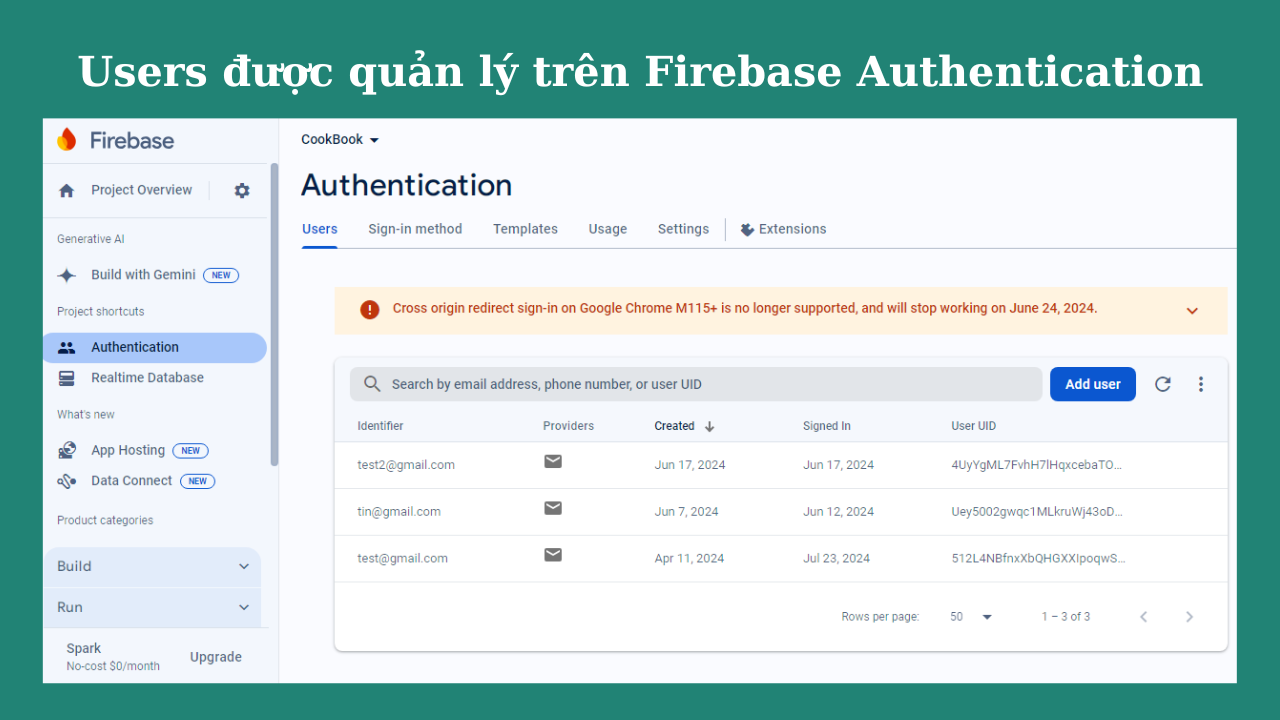Select the tin@gmail.com identifier
The width and height of the screenshot is (1280, 720).
tap(399, 512)
